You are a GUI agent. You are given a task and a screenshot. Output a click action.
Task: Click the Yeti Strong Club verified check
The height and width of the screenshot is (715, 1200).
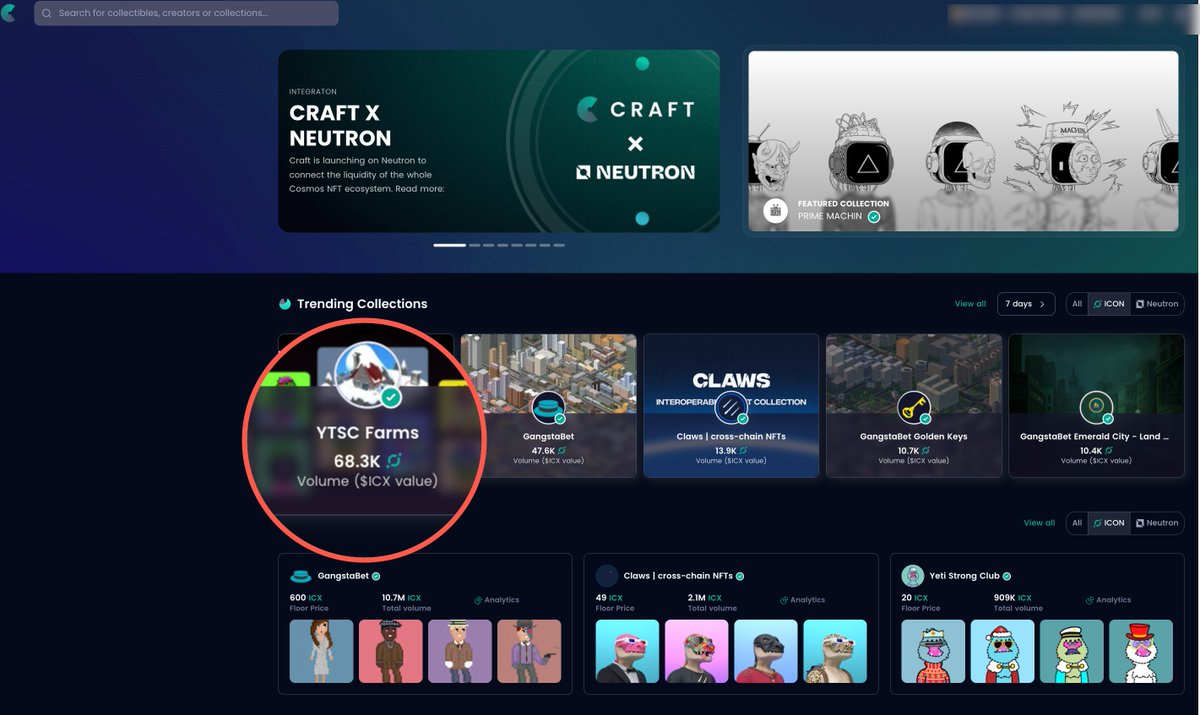coord(1007,576)
